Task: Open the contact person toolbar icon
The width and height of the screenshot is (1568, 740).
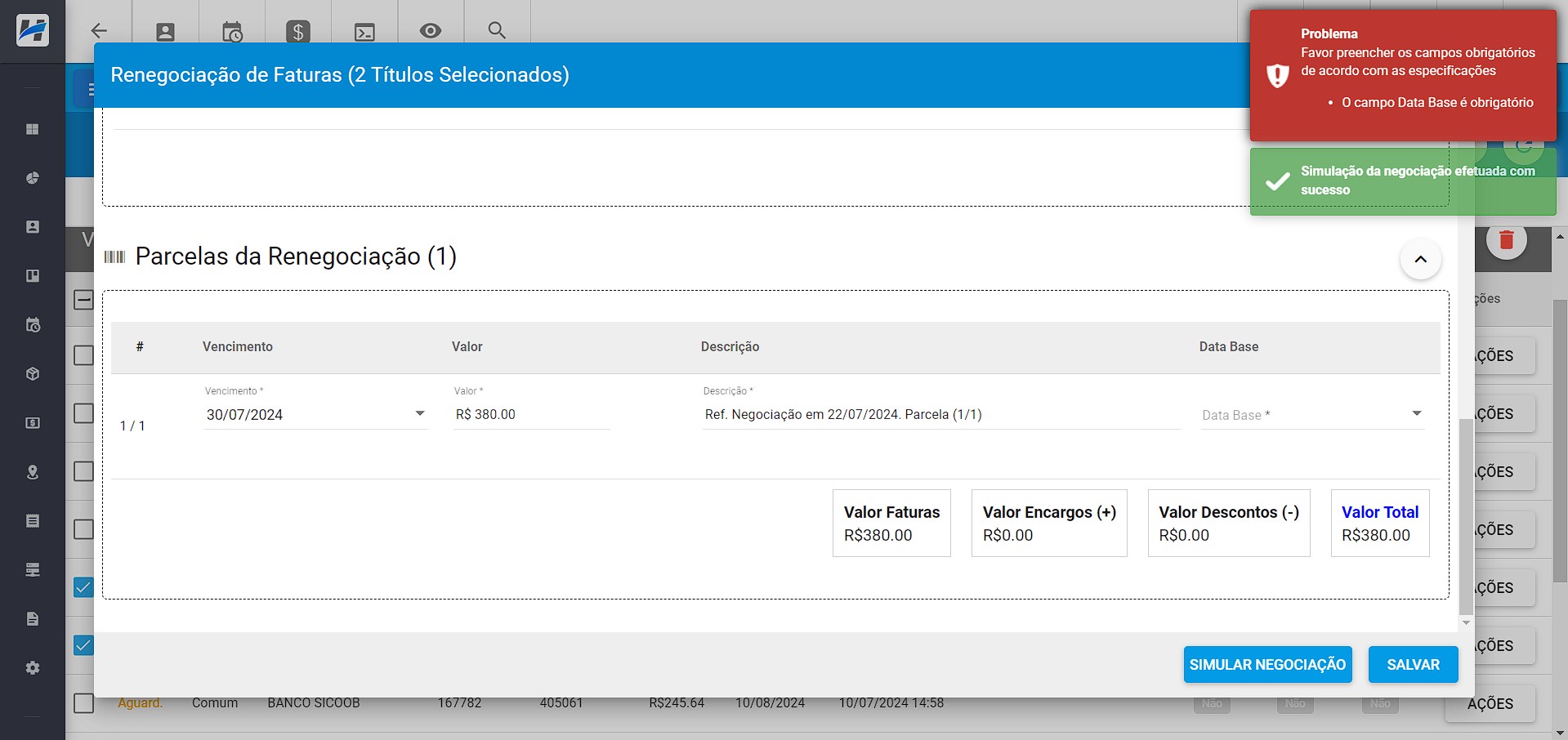Action: 165,32
